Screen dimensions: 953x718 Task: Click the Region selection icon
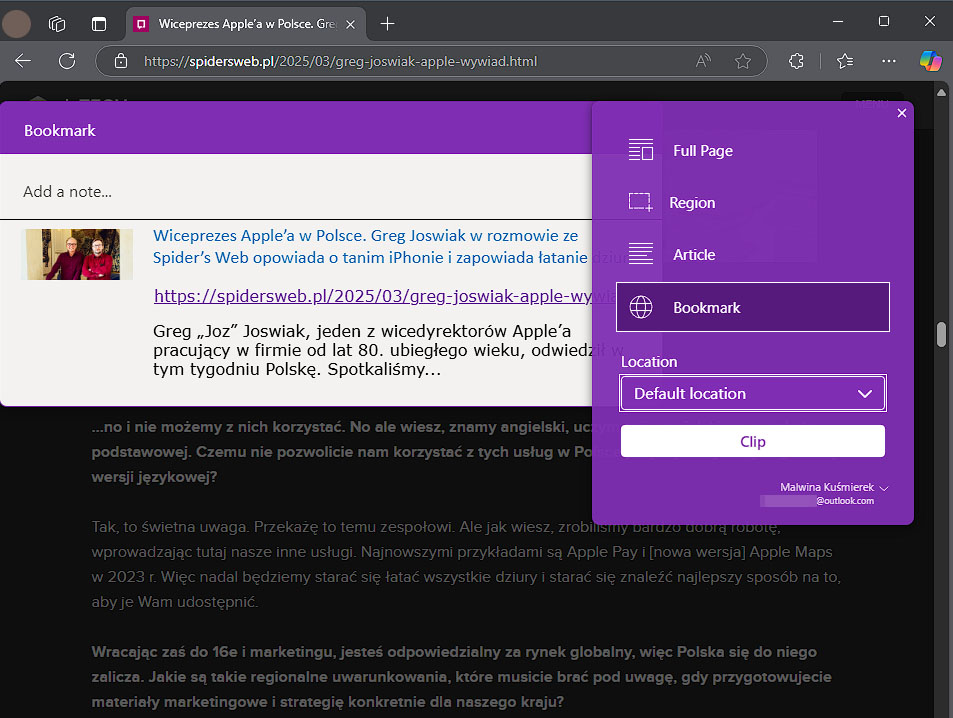641,202
